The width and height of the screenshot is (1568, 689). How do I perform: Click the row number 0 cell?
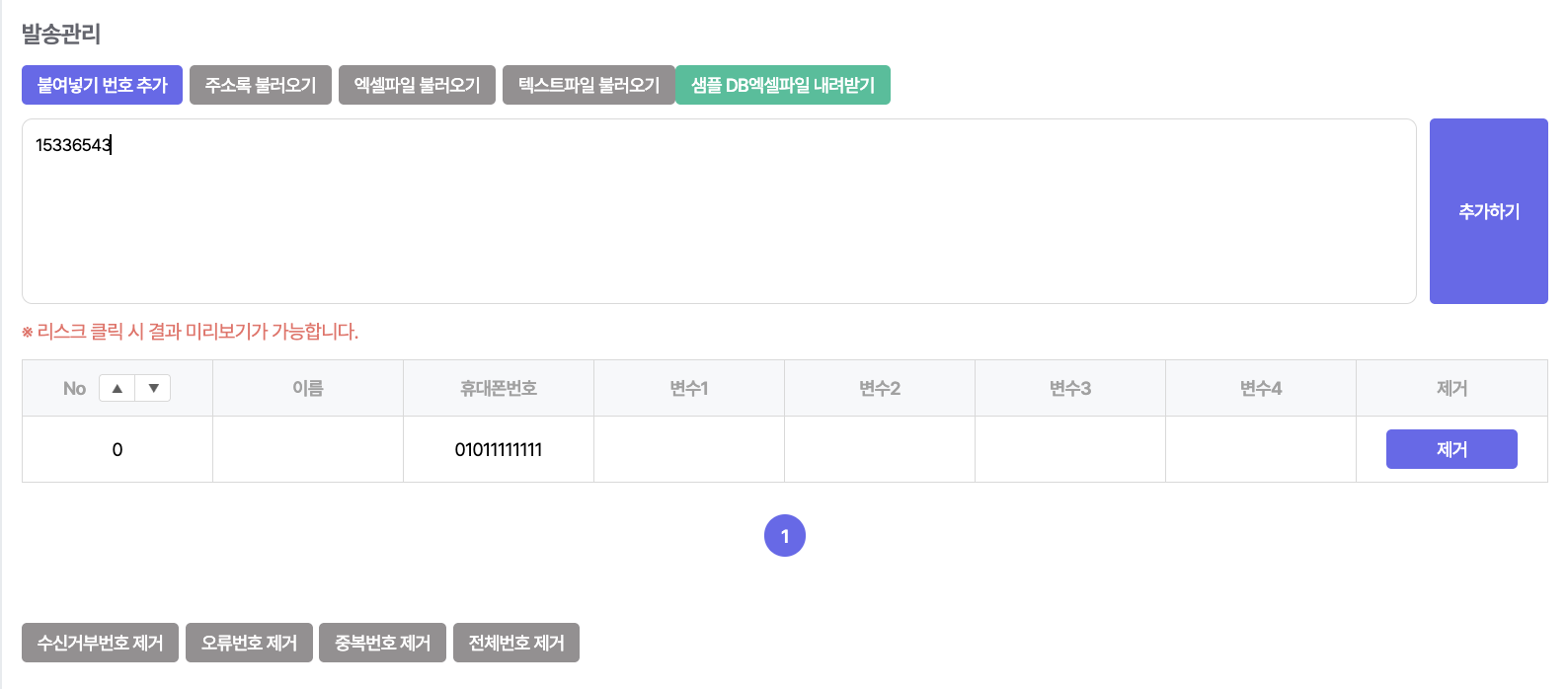tap(118, 450)
